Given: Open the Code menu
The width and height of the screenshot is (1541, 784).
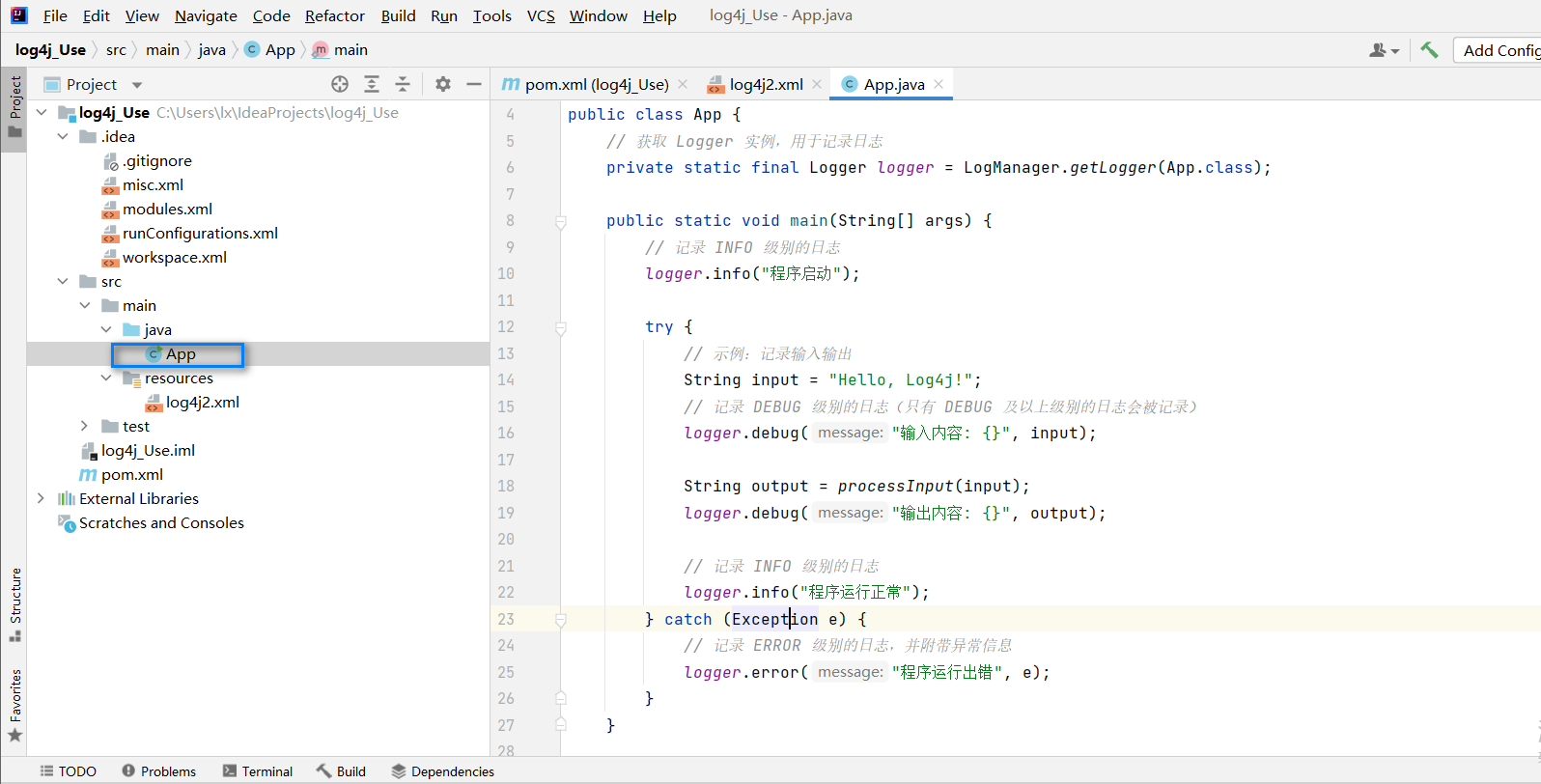Looking at the screenshot, I should coord(271,15).
